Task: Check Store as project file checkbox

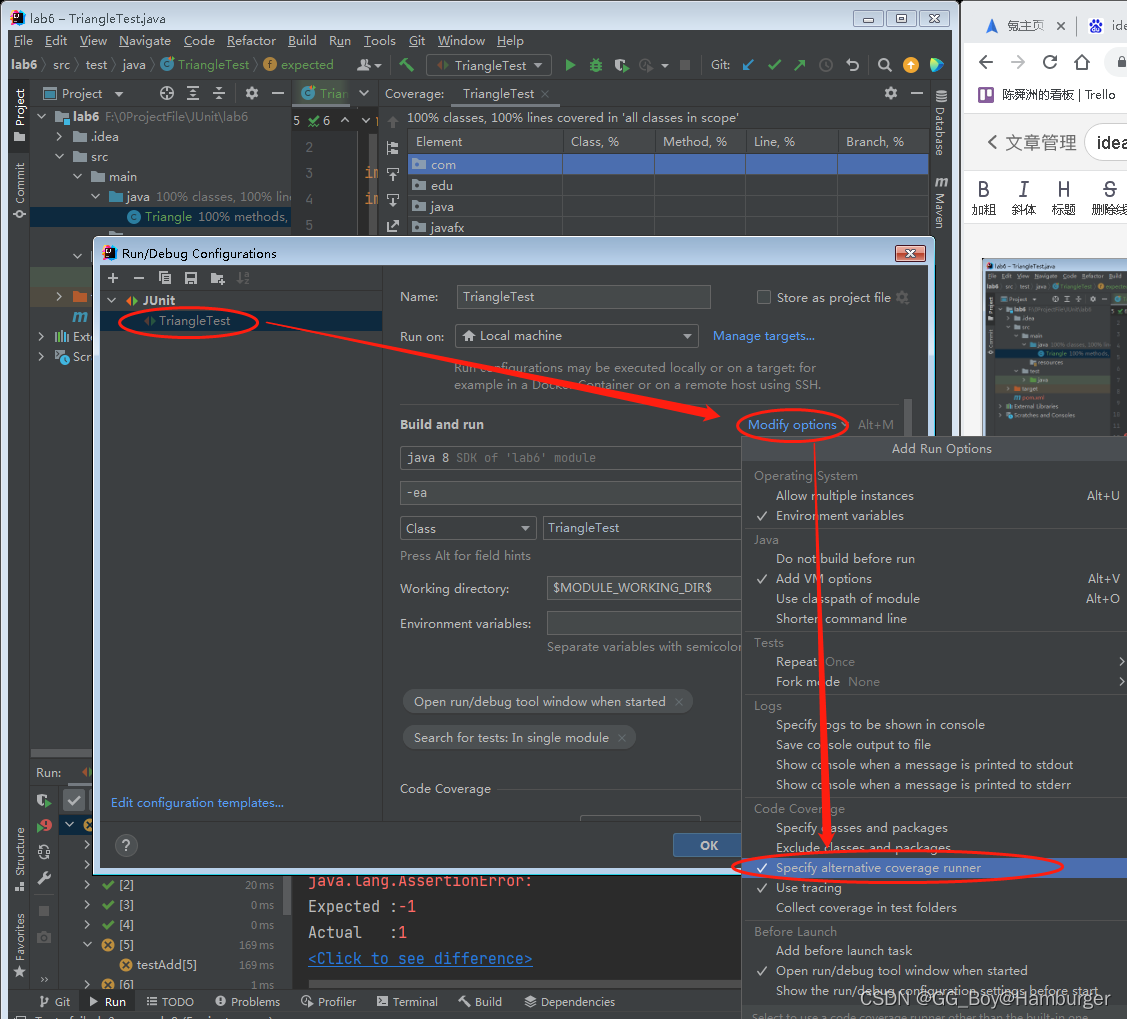Action: [764, 298]
